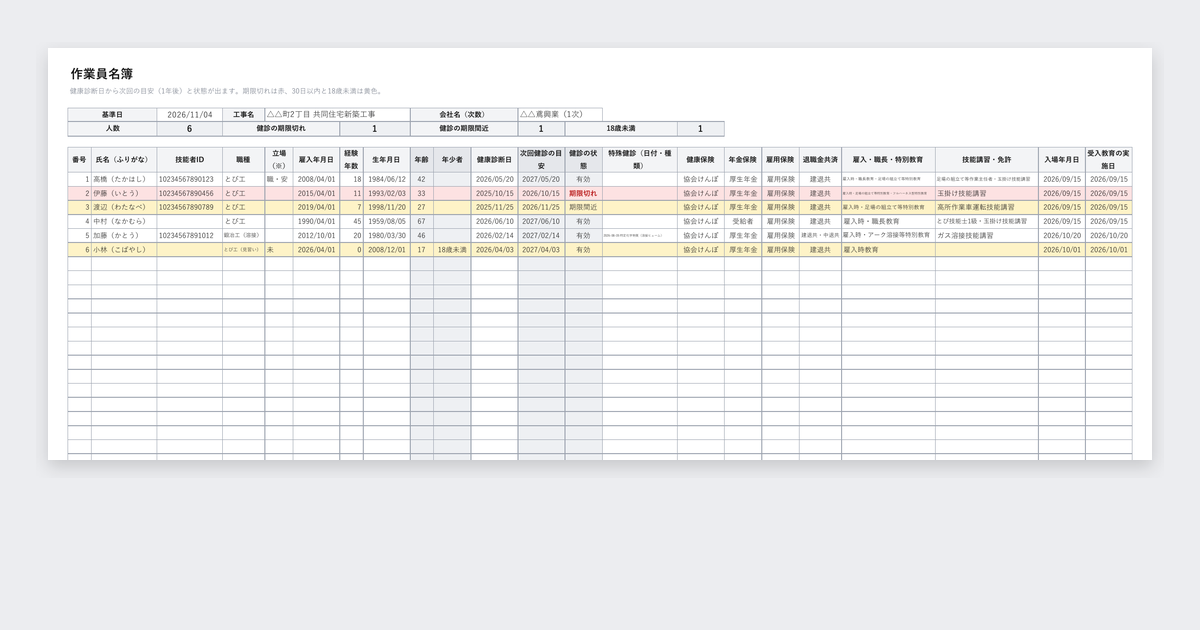Image resolution: width=1200 pixels, height=630 pixels.
Task: Click the hire date 2012/10/01
Action: (316, 235)
